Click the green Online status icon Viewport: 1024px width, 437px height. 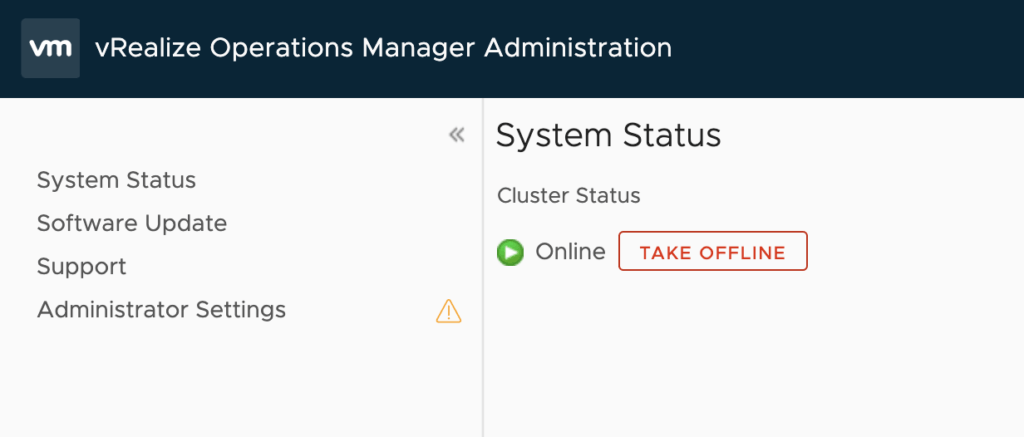pos(510,252)
